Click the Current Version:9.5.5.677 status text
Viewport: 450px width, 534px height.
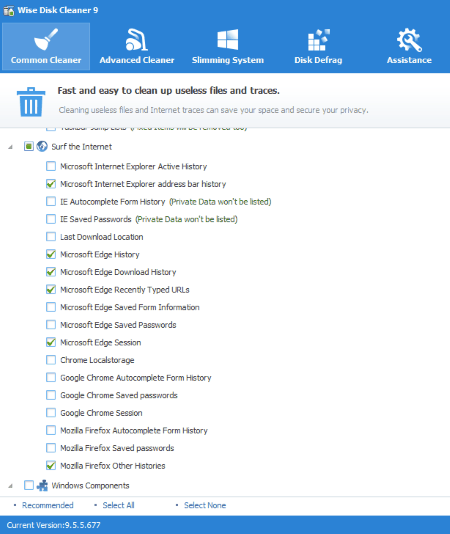(x=53, y=525)
